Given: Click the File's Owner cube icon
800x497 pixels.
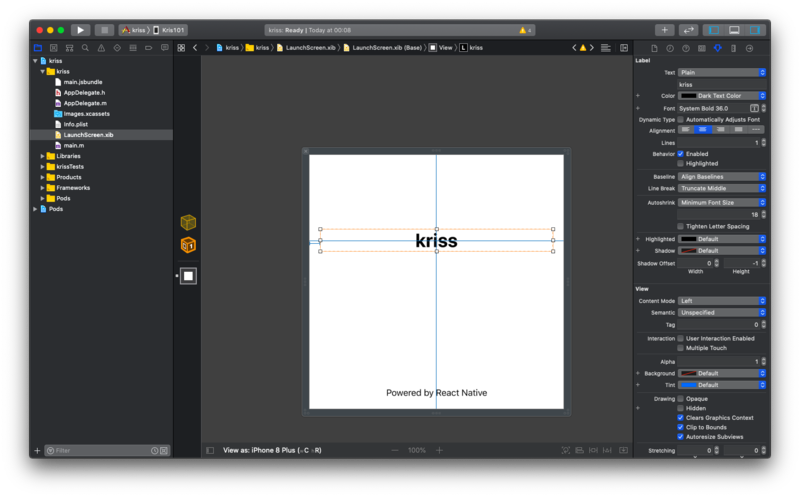Looking at the screenshot, I should [188, 222].
